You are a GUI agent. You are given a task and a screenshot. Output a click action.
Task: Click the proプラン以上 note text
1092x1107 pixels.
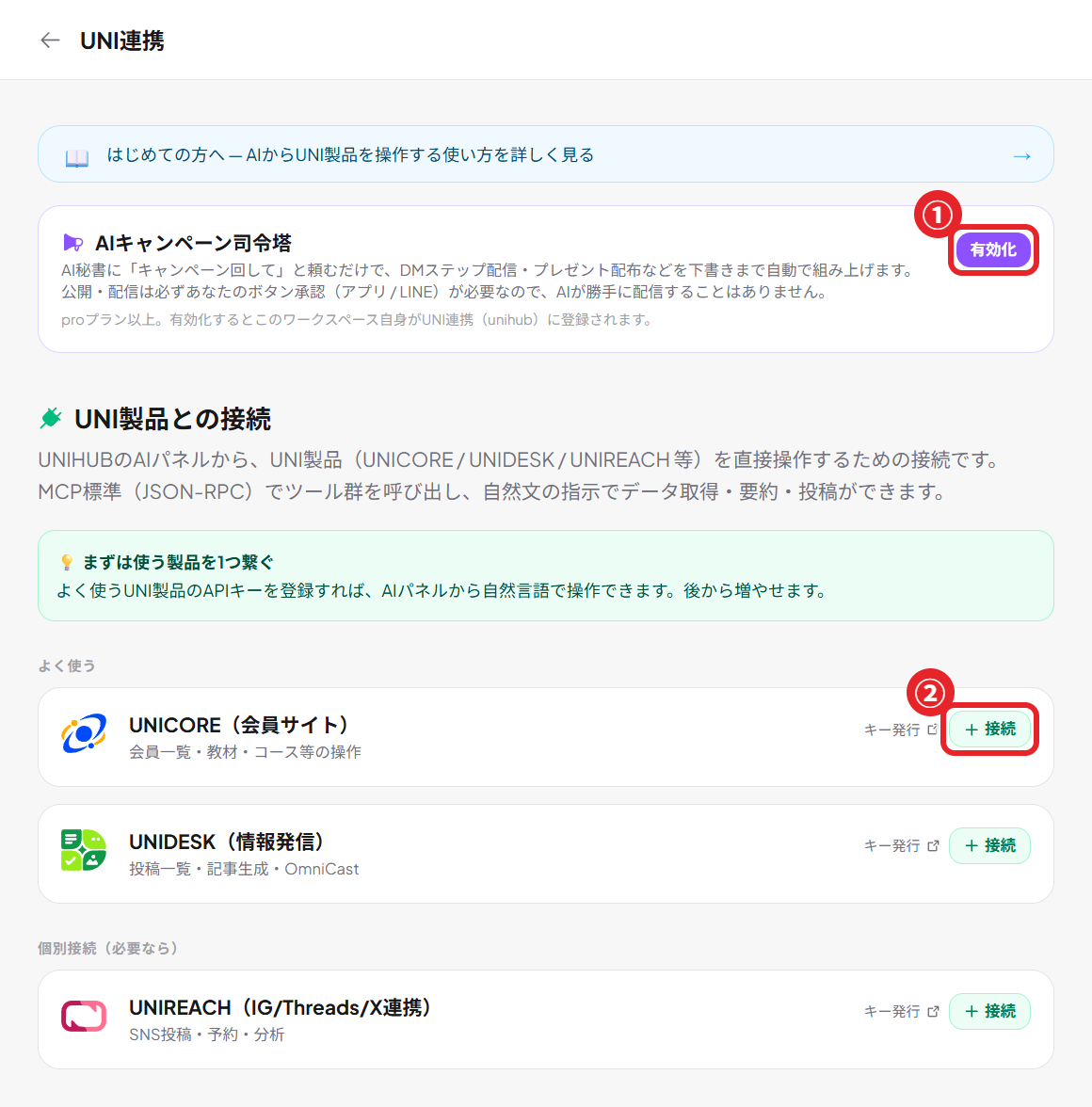[357, 320]
